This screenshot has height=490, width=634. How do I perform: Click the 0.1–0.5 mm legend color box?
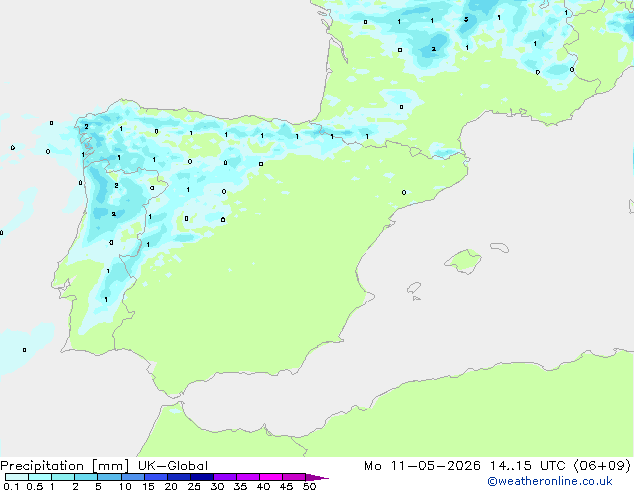[17, 477]
